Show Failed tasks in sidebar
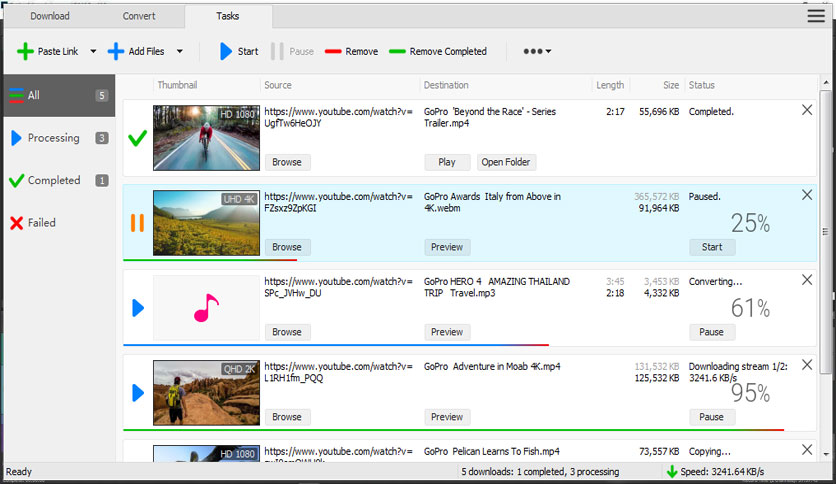Viewport: 836px width, 484px height. click(41, 223)
